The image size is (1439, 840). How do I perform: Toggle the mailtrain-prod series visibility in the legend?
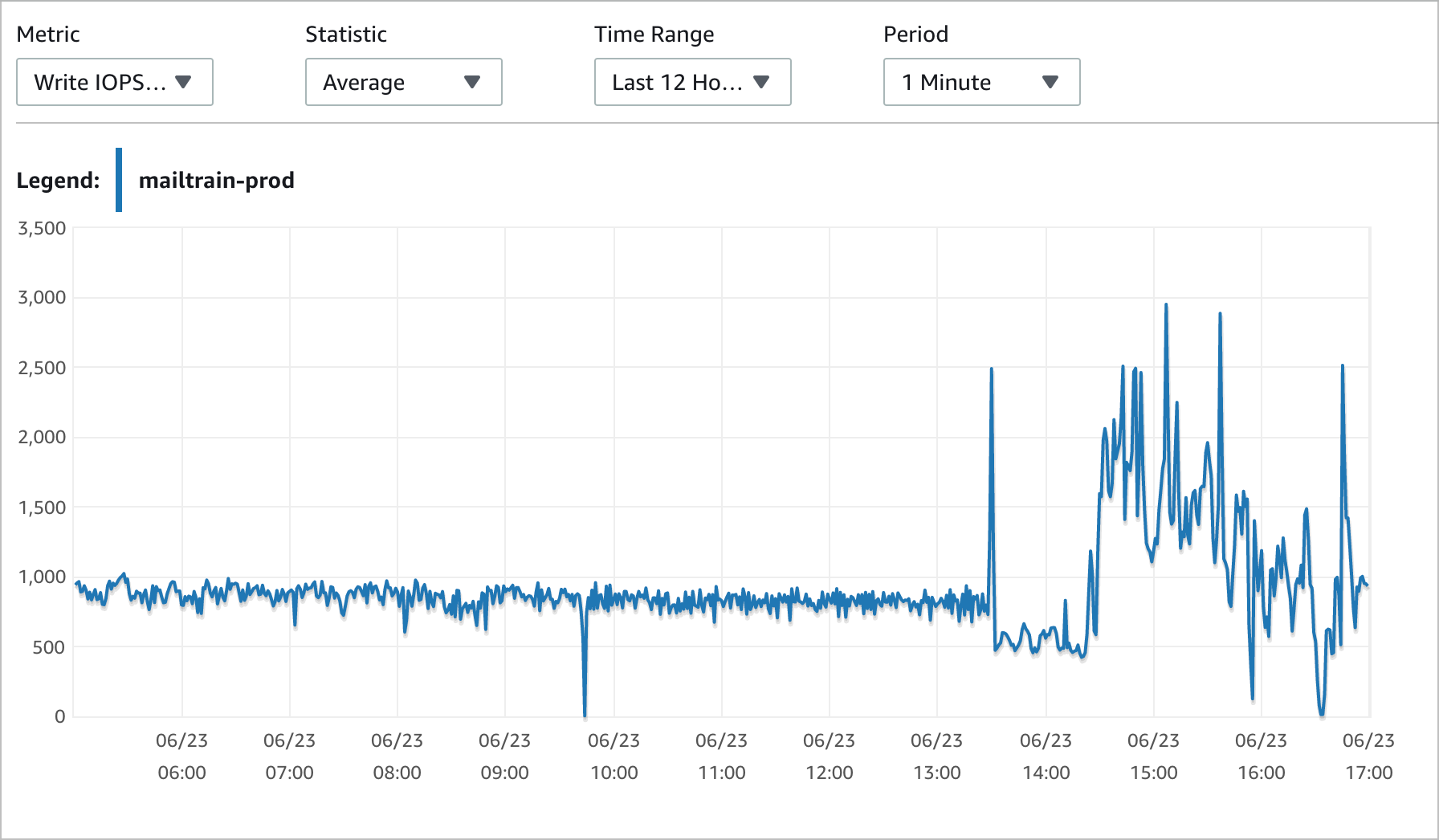tap(217, 180)
